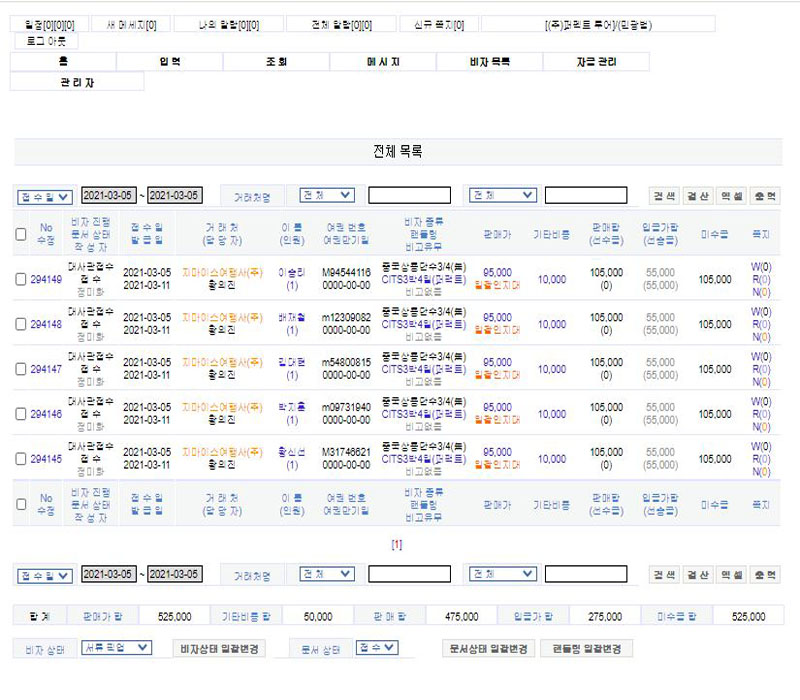The image size is (800, 700).
Task: Go to page [1] in pagination
Action: click(397, 545)
